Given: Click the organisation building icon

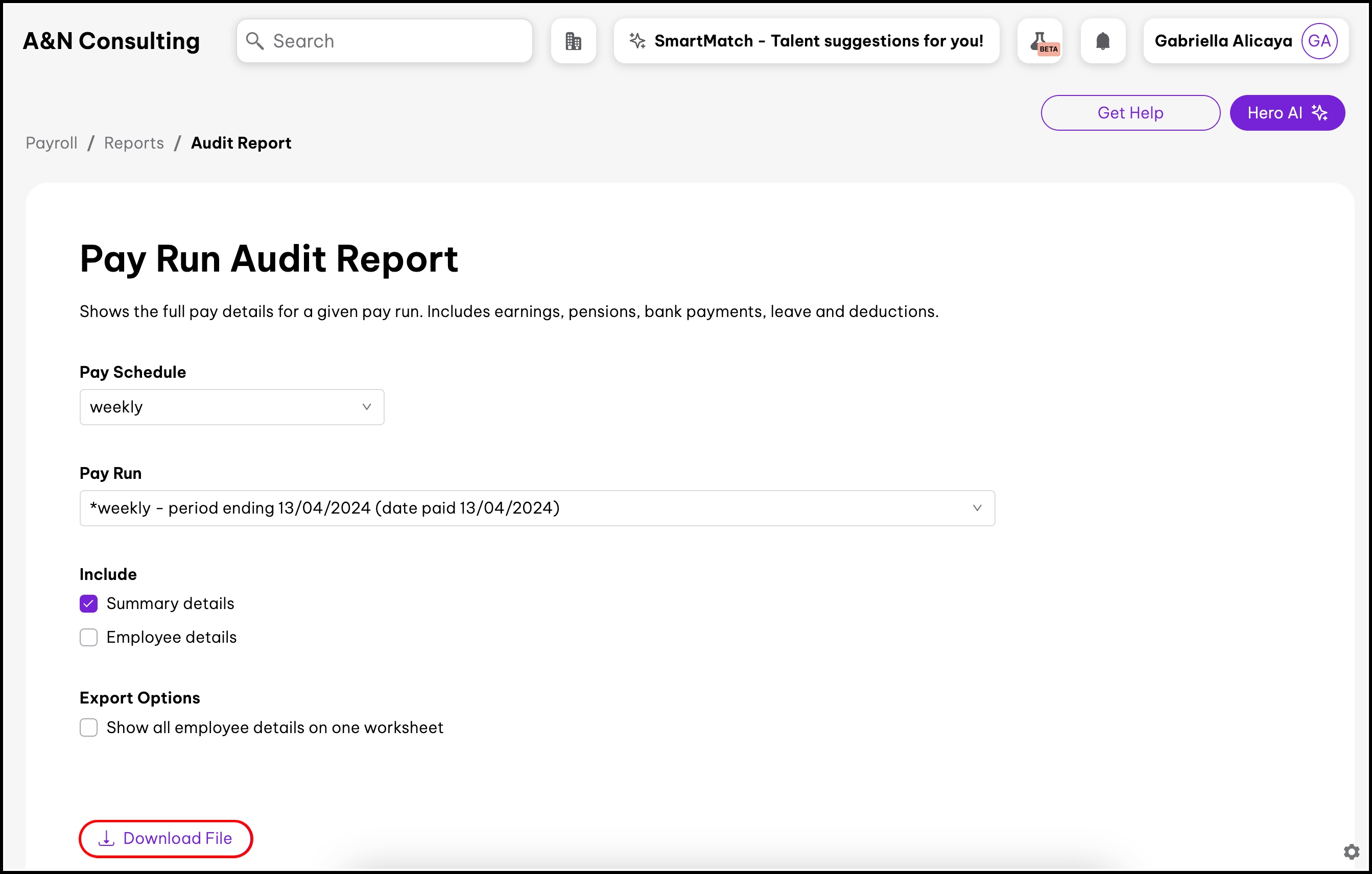Looking at the screenshot, I should [x=573, y=41].
